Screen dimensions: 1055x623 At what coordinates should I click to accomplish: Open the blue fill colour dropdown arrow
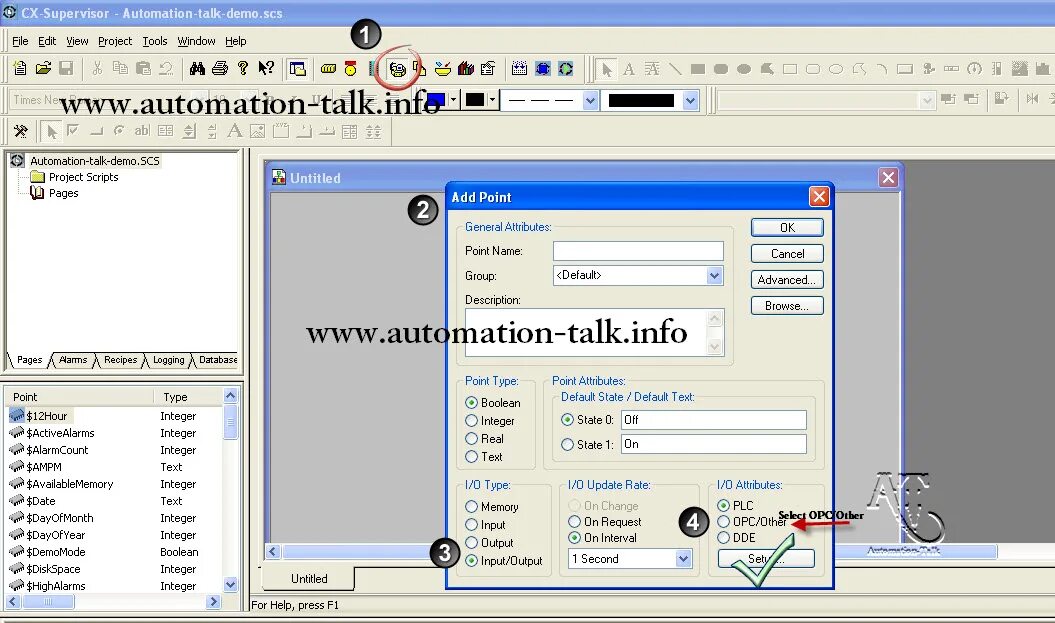click(453, 100)
